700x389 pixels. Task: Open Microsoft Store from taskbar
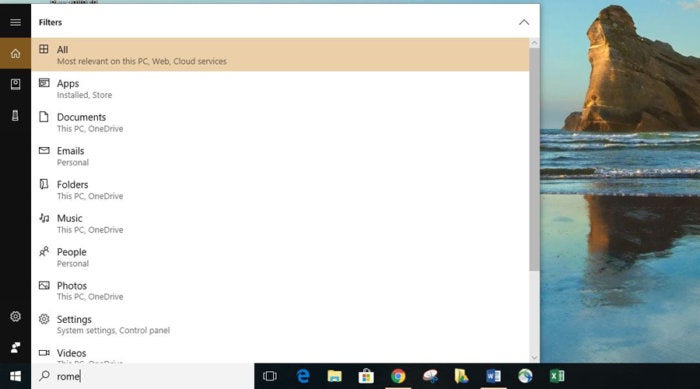[366, 376]
